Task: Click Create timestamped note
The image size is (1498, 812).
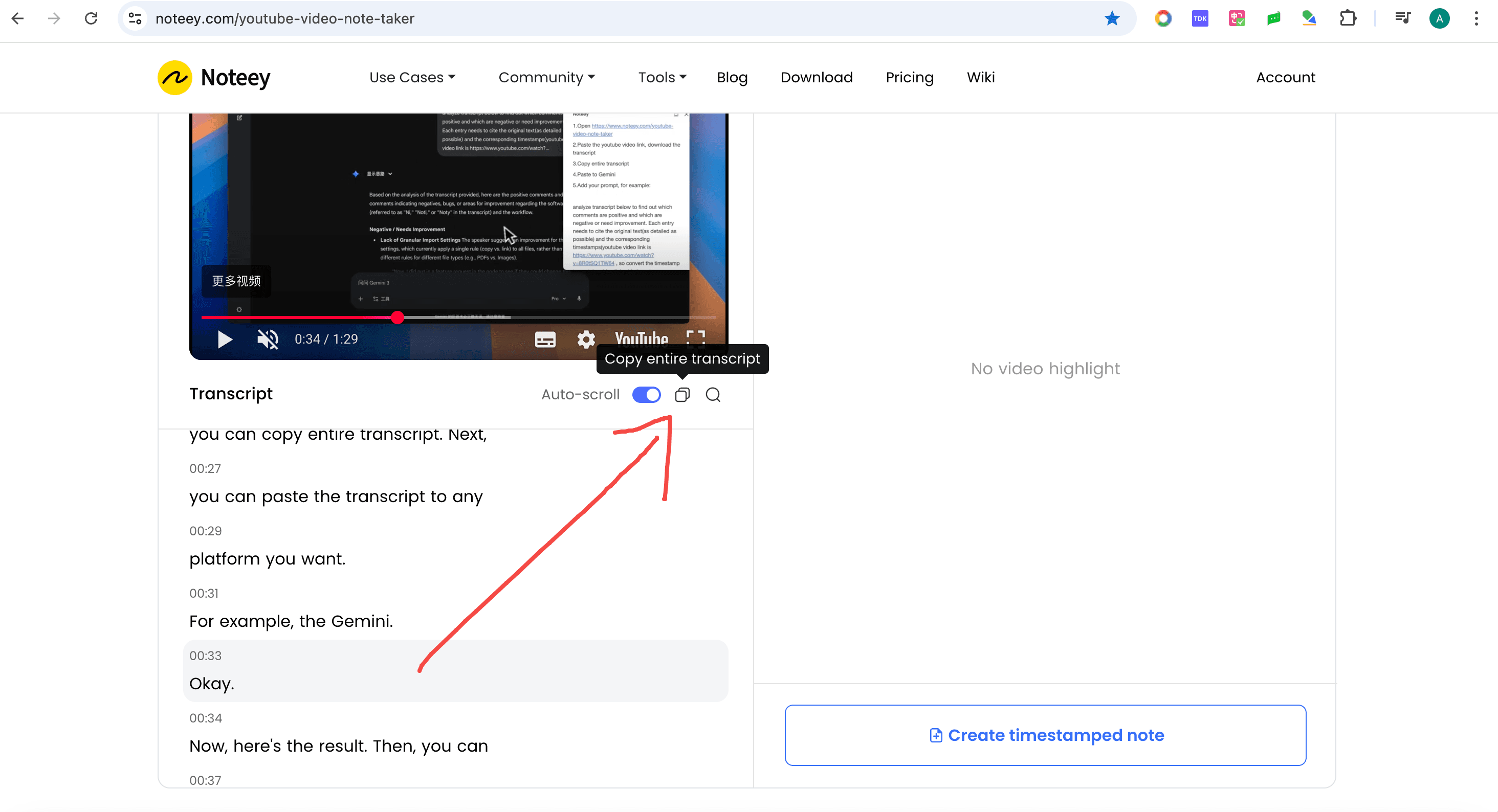Action: (1045, 735)
